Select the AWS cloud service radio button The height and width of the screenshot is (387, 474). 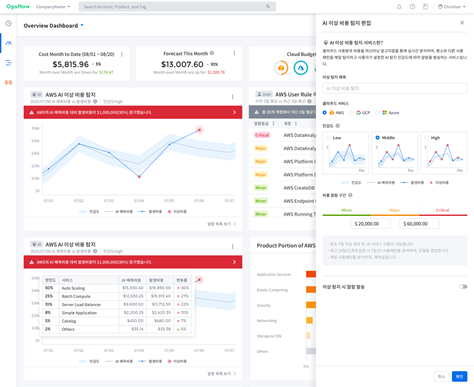325,113
